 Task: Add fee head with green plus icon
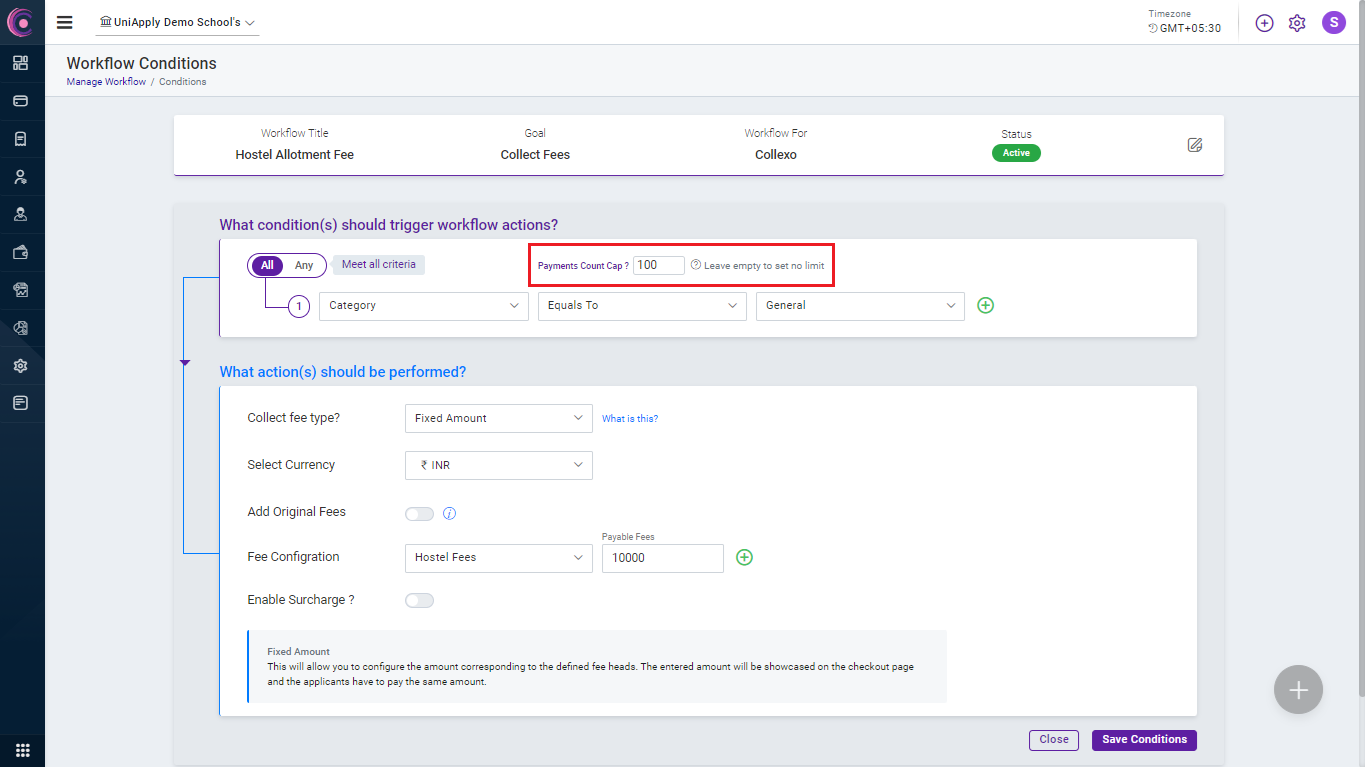click(x=744, y=557)
